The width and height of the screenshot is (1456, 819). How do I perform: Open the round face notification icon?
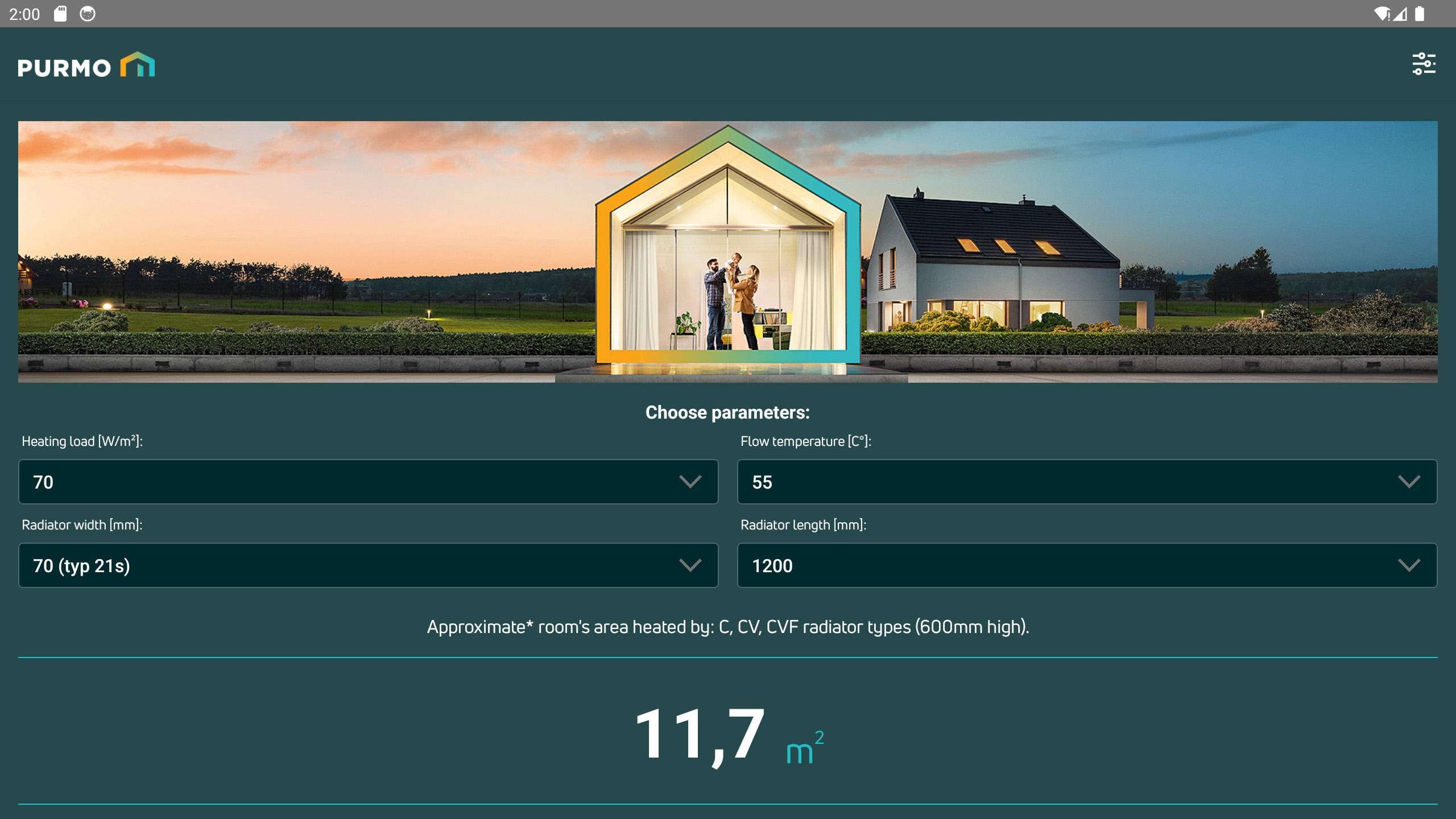pyautogui.click(x=88, y=14)
